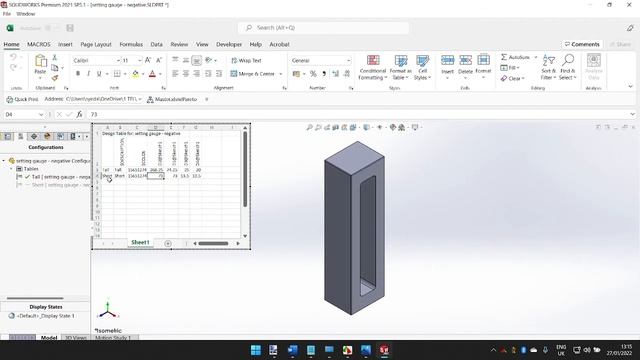Collapse the ribbon with chevron arrow

630,87
